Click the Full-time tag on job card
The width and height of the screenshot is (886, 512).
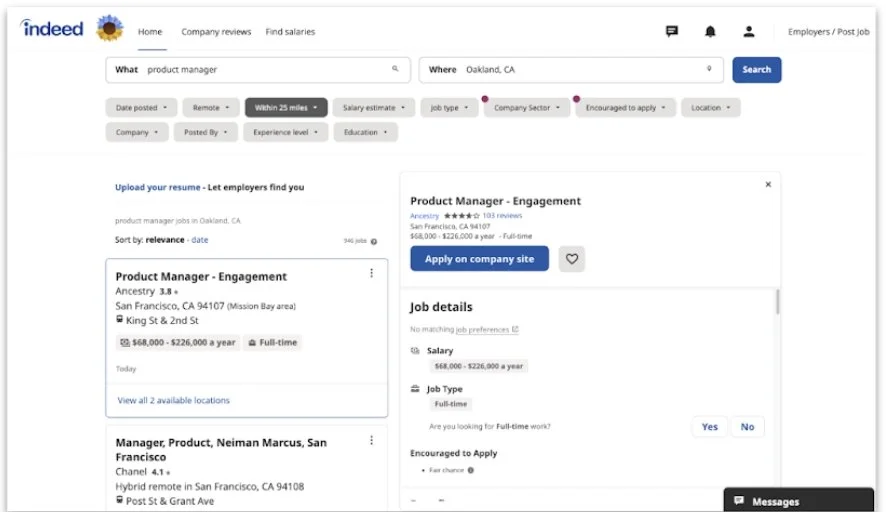[272, 342]
